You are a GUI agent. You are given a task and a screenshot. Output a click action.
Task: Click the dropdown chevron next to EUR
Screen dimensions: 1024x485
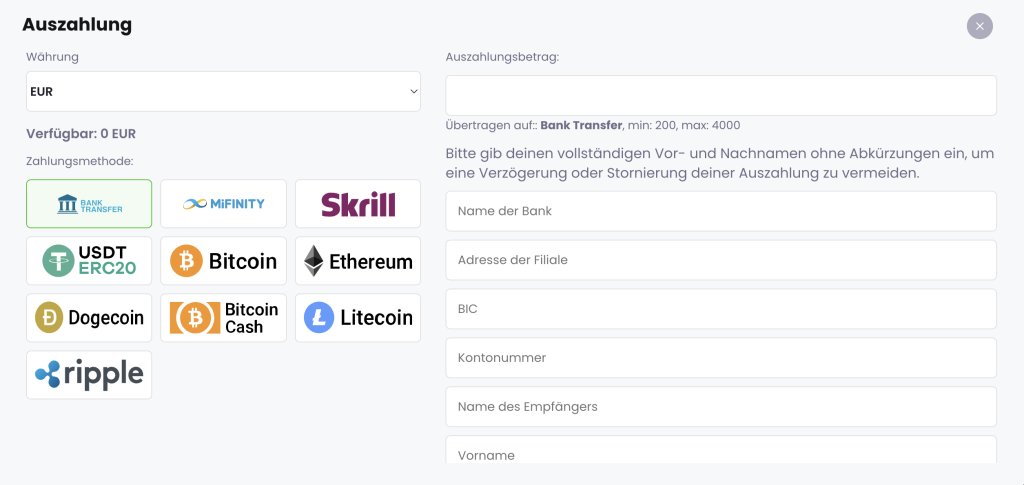(413, 91)
